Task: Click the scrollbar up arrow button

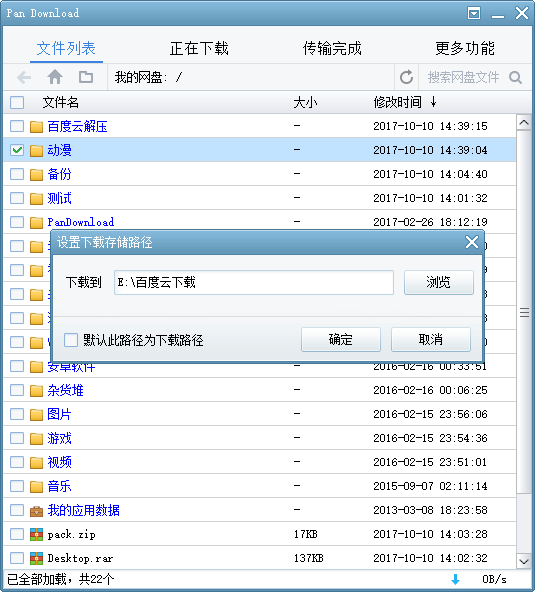Action: pos(524,123)
